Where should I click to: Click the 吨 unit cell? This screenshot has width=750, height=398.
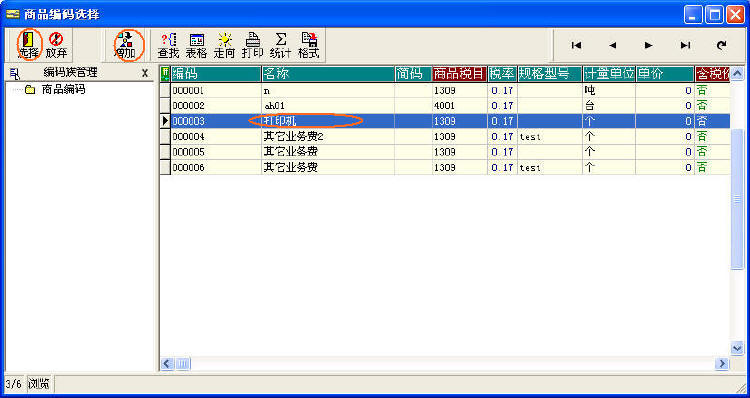[609, 90]
